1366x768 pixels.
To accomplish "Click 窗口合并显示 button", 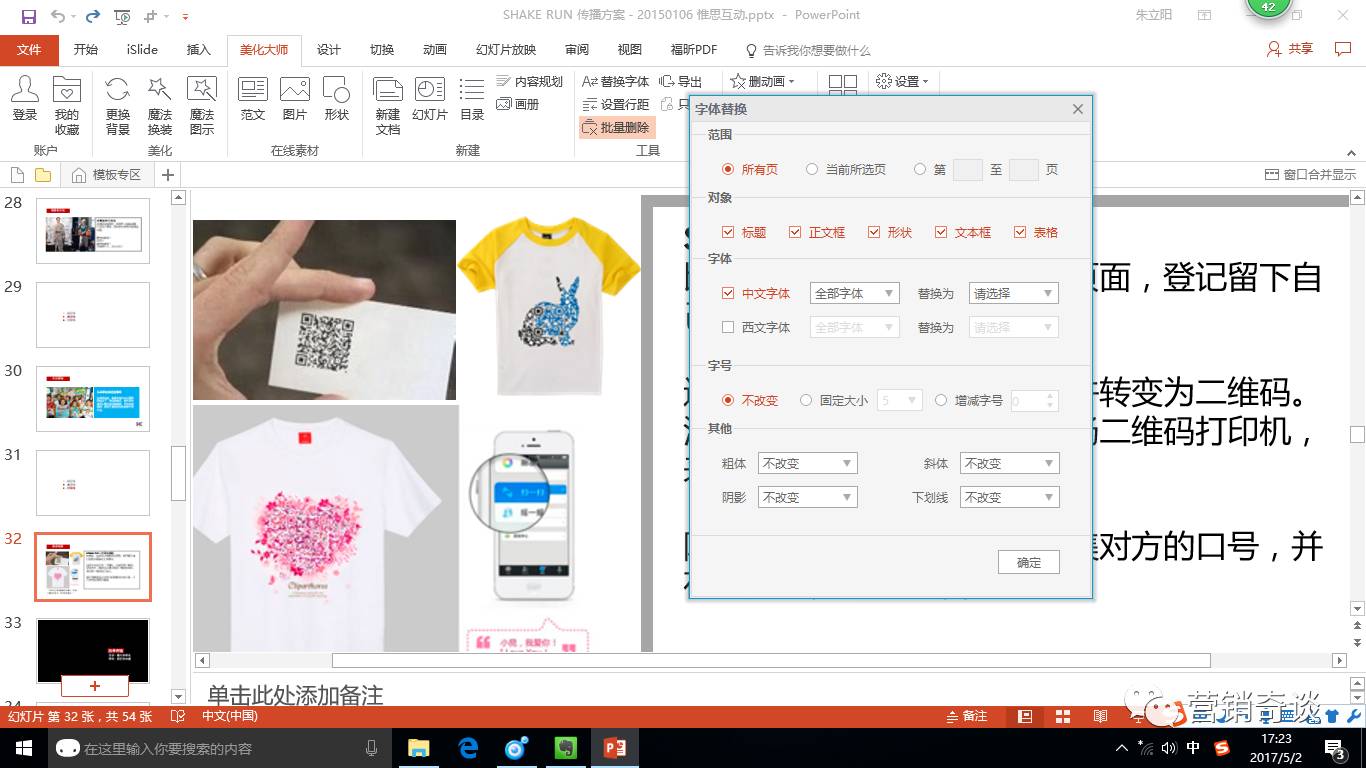I will [x=1311, y=175].
